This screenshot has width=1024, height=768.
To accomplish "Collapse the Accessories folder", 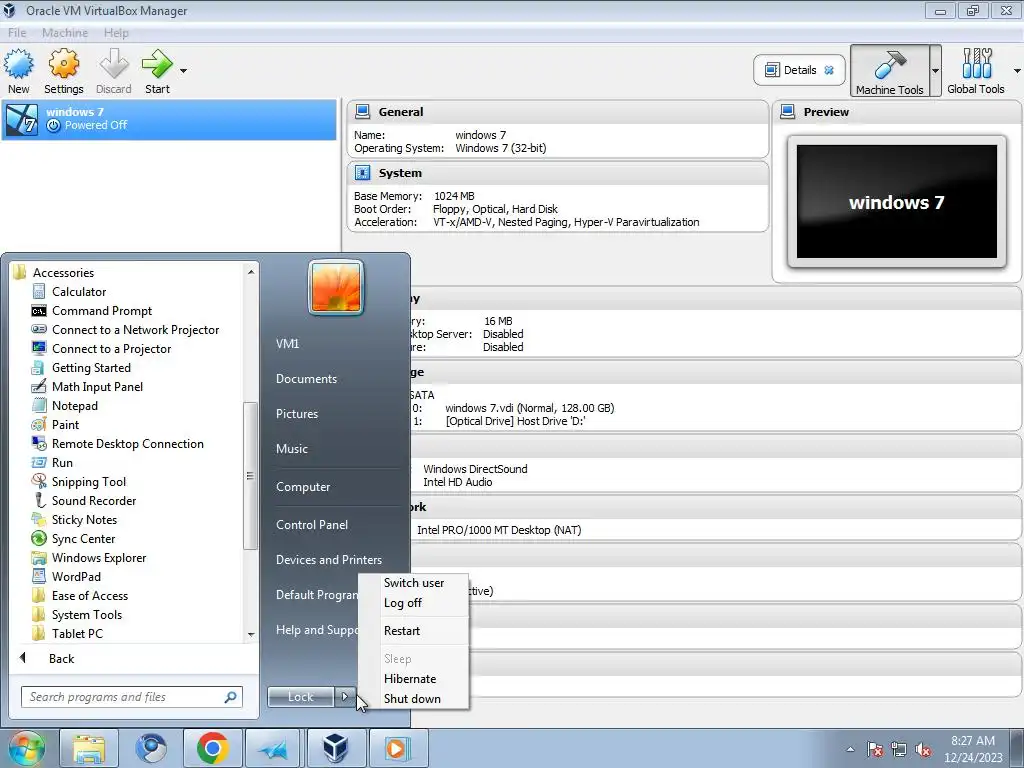I will tap(63, 272).
